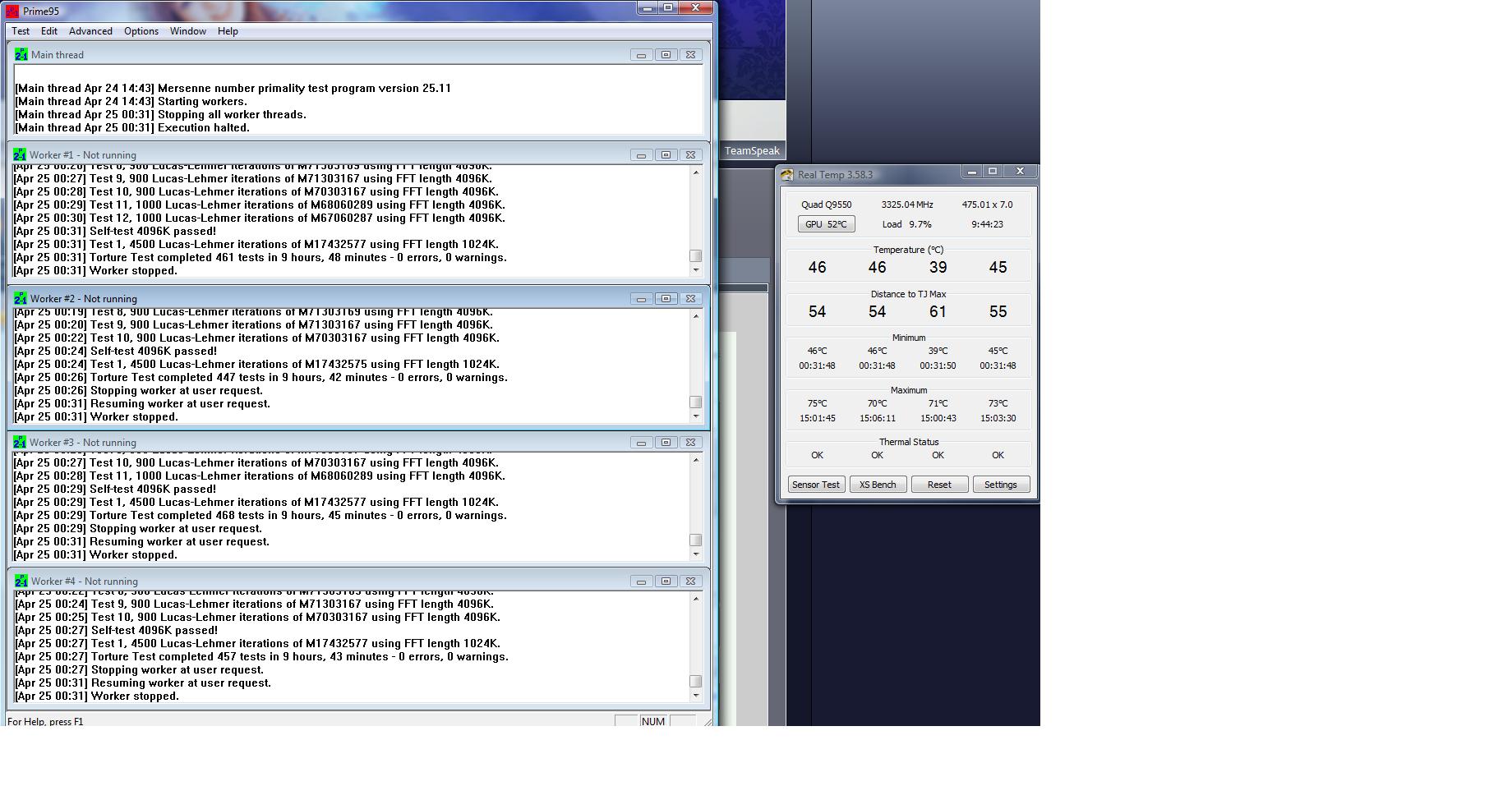The height and width of the screenshot is (809, 1512).
Task: Click the 3325.04 MHz clock reading
Action: coord(907,205)
